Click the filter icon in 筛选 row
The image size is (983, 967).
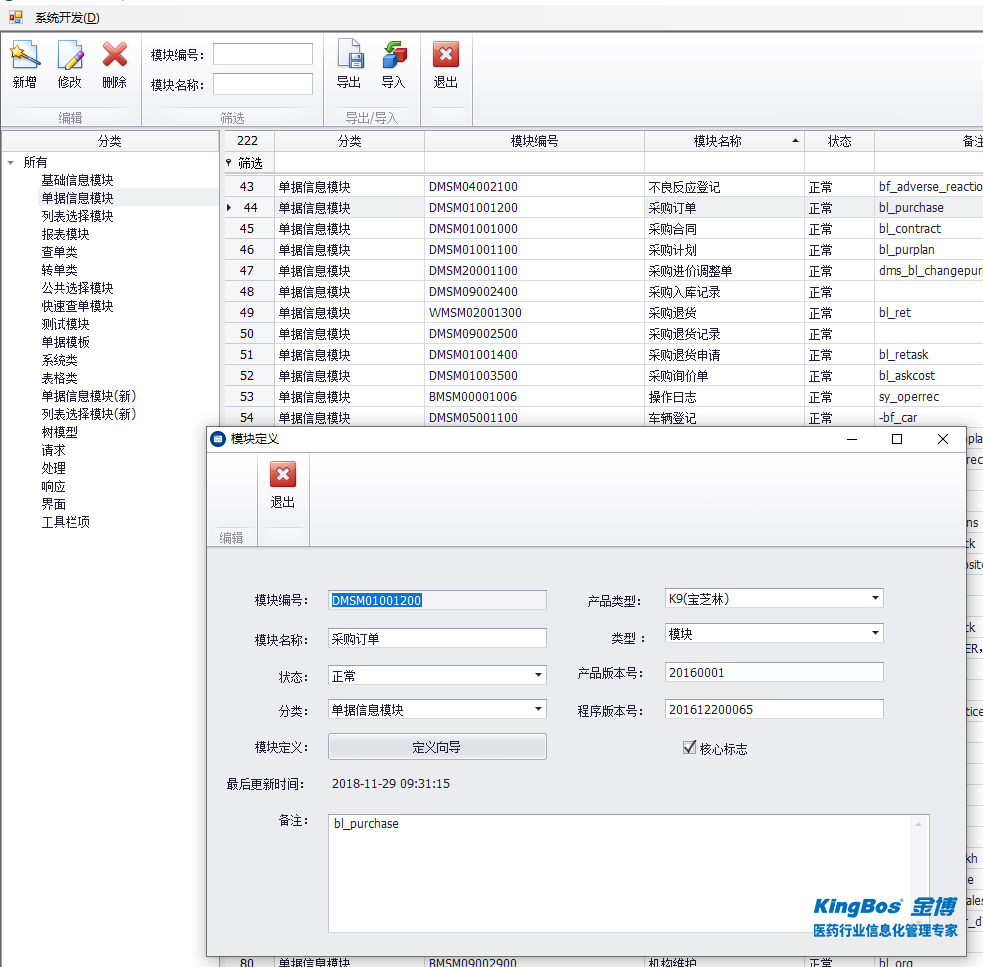(x=229, y=162)
